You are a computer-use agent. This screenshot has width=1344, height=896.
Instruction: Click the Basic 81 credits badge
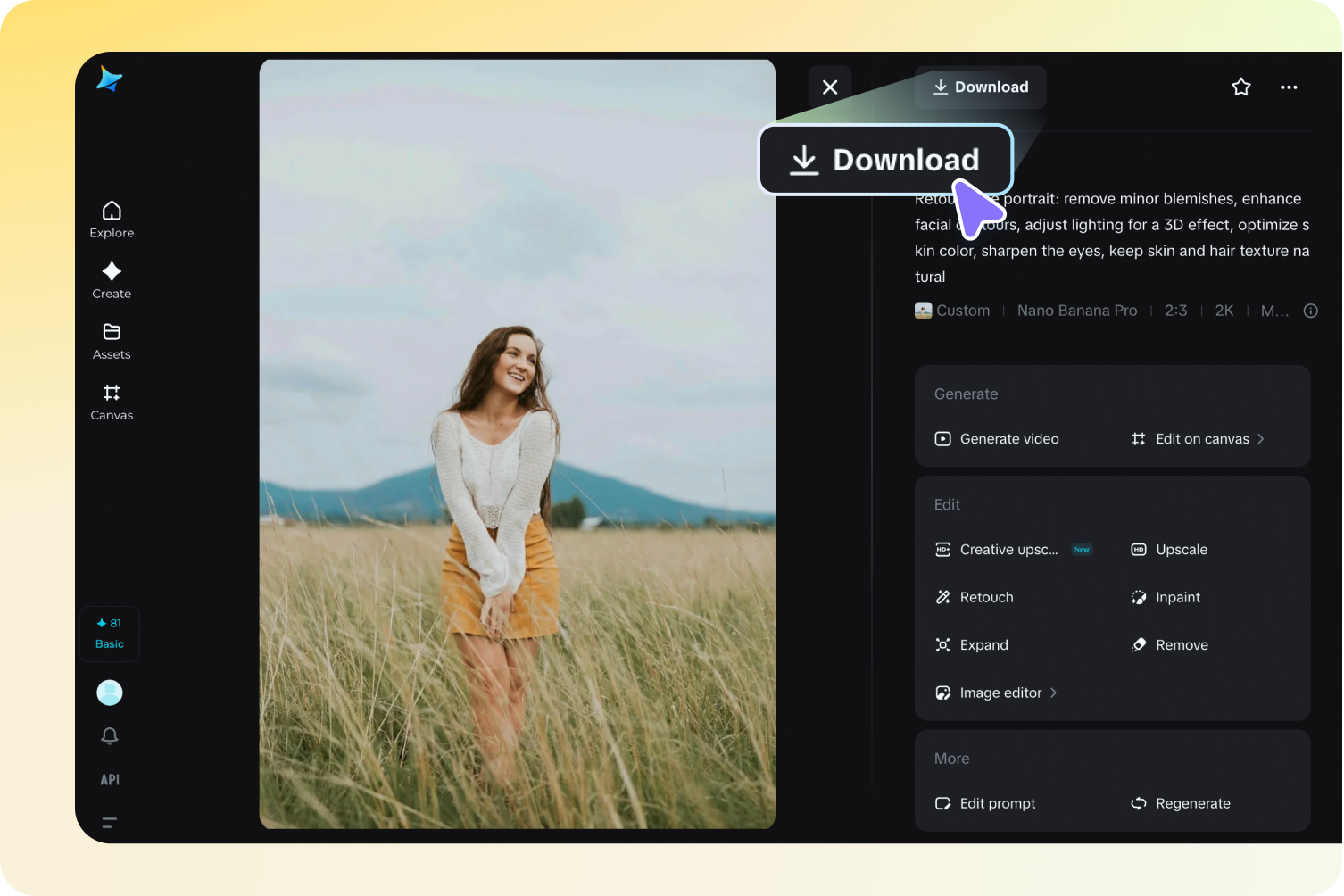(109, 634)
